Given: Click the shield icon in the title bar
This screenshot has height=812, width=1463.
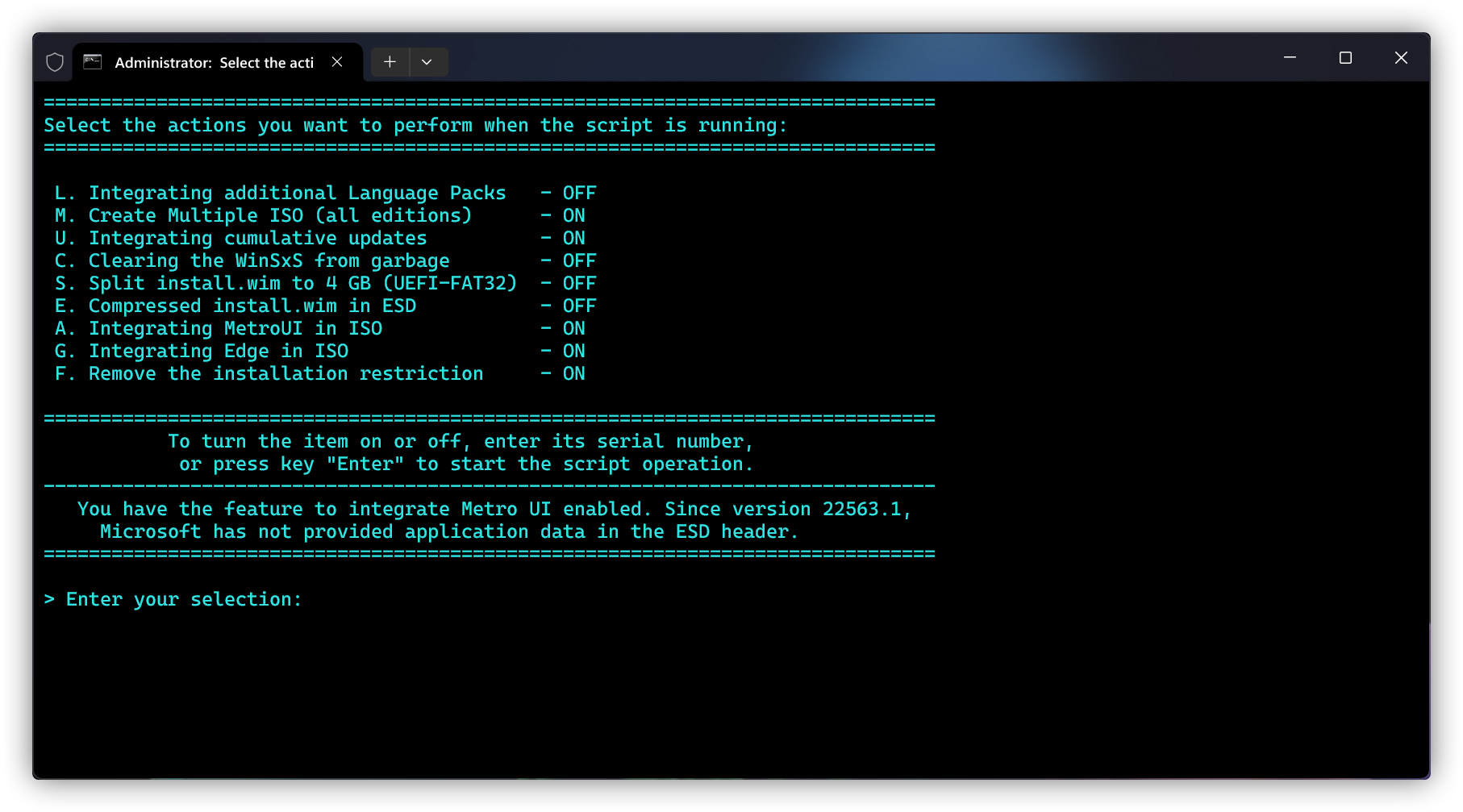Looking at the screenshot, I should click(55, 62).
